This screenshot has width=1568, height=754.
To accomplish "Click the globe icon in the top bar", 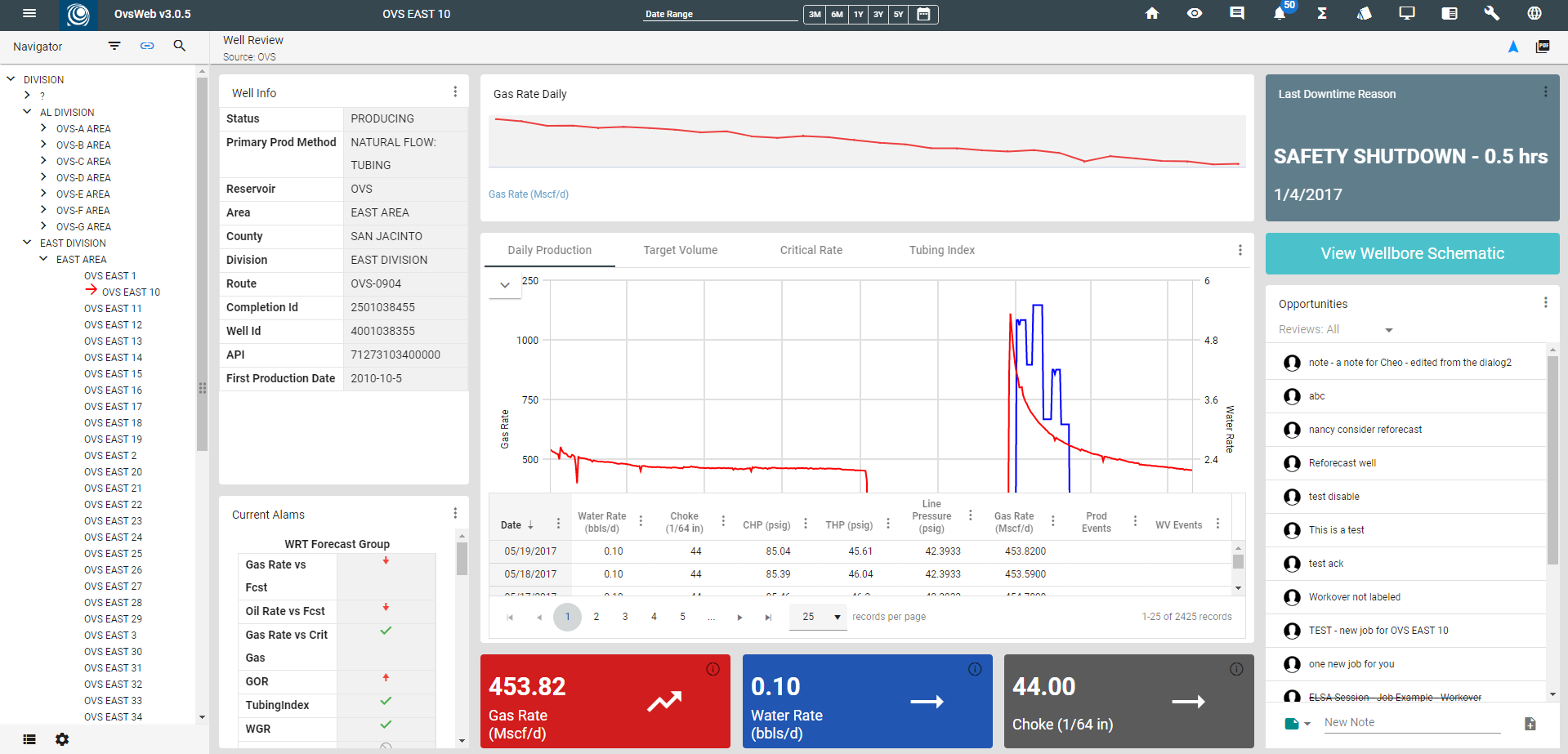I will [1534, 14].
